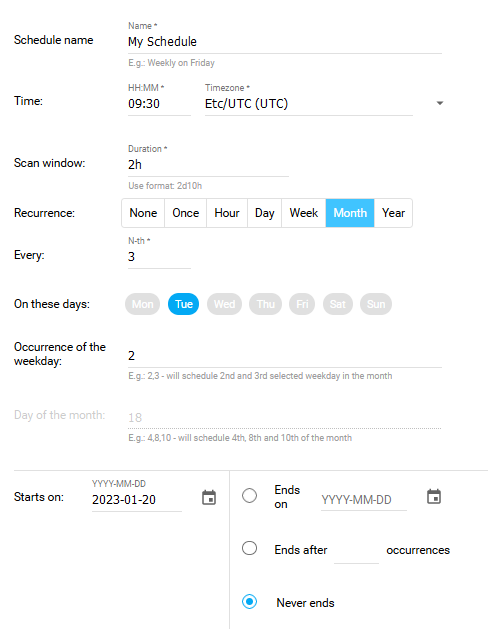Switch recurrence to Hour

click(x=227, y=213)
